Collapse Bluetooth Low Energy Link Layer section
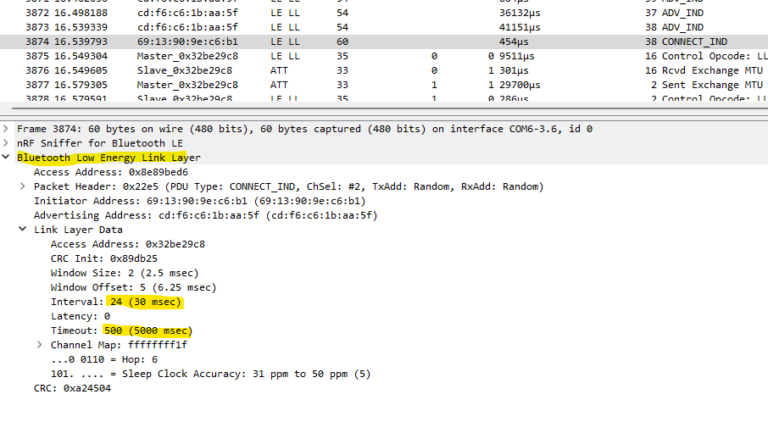Image resolution: width=768 pixels, height=422 pixels. point(7,158)
